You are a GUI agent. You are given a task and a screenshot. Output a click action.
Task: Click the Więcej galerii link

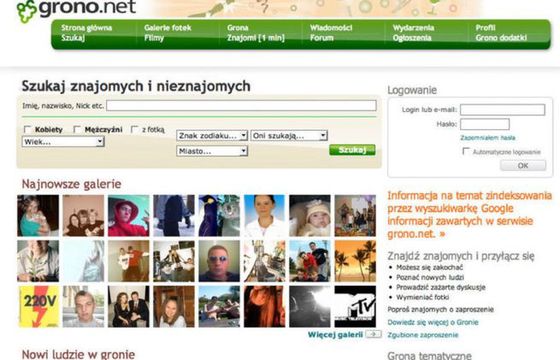point(335,335)
